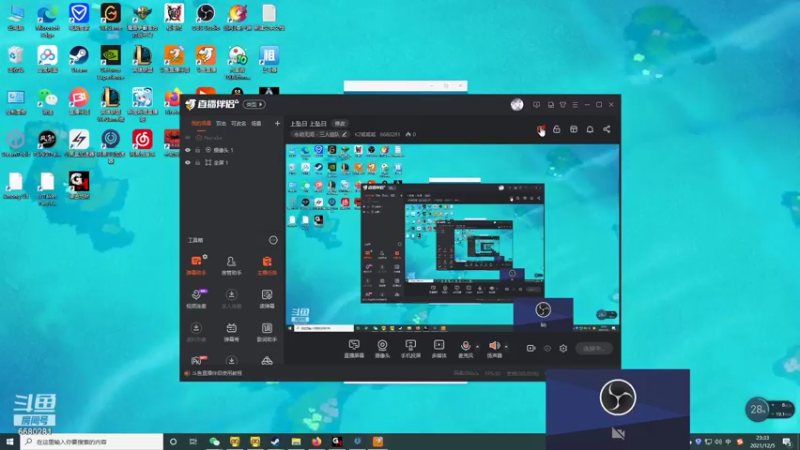
Task: Toggle preview eye icon in bottom bar
Action: click(547, 348)
